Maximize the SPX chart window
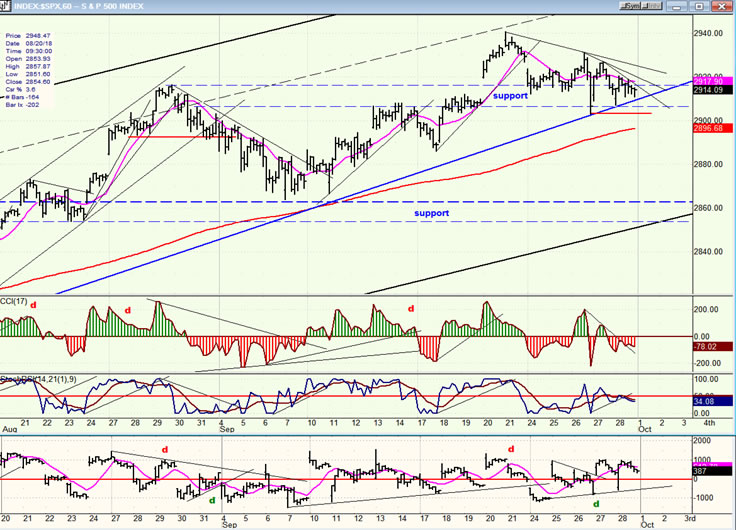Viewport: 736px width, 530px height. (699, 6)
